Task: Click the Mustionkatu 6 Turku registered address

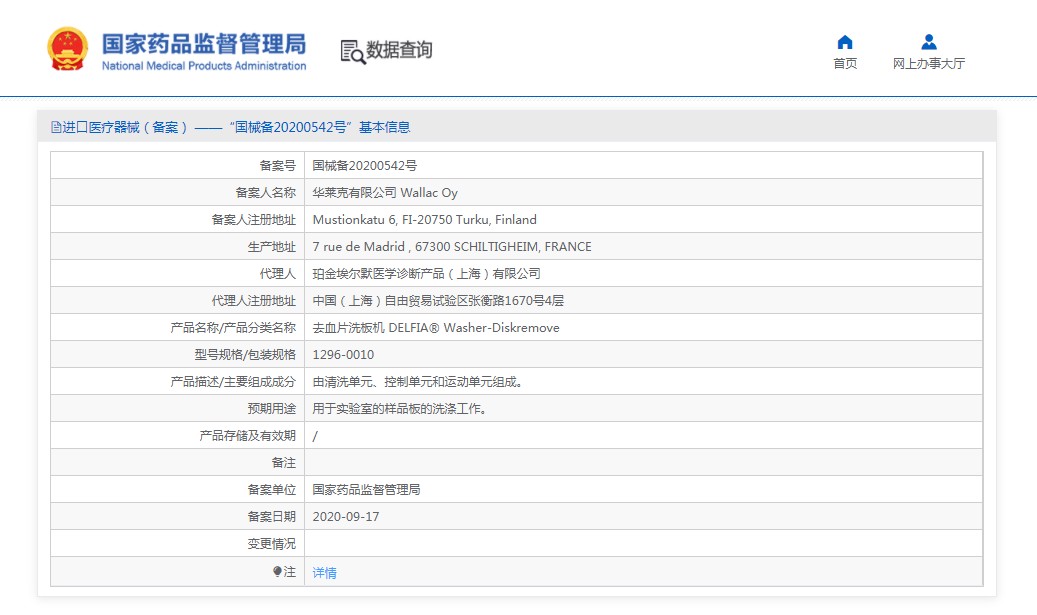Action: (424, 219)
